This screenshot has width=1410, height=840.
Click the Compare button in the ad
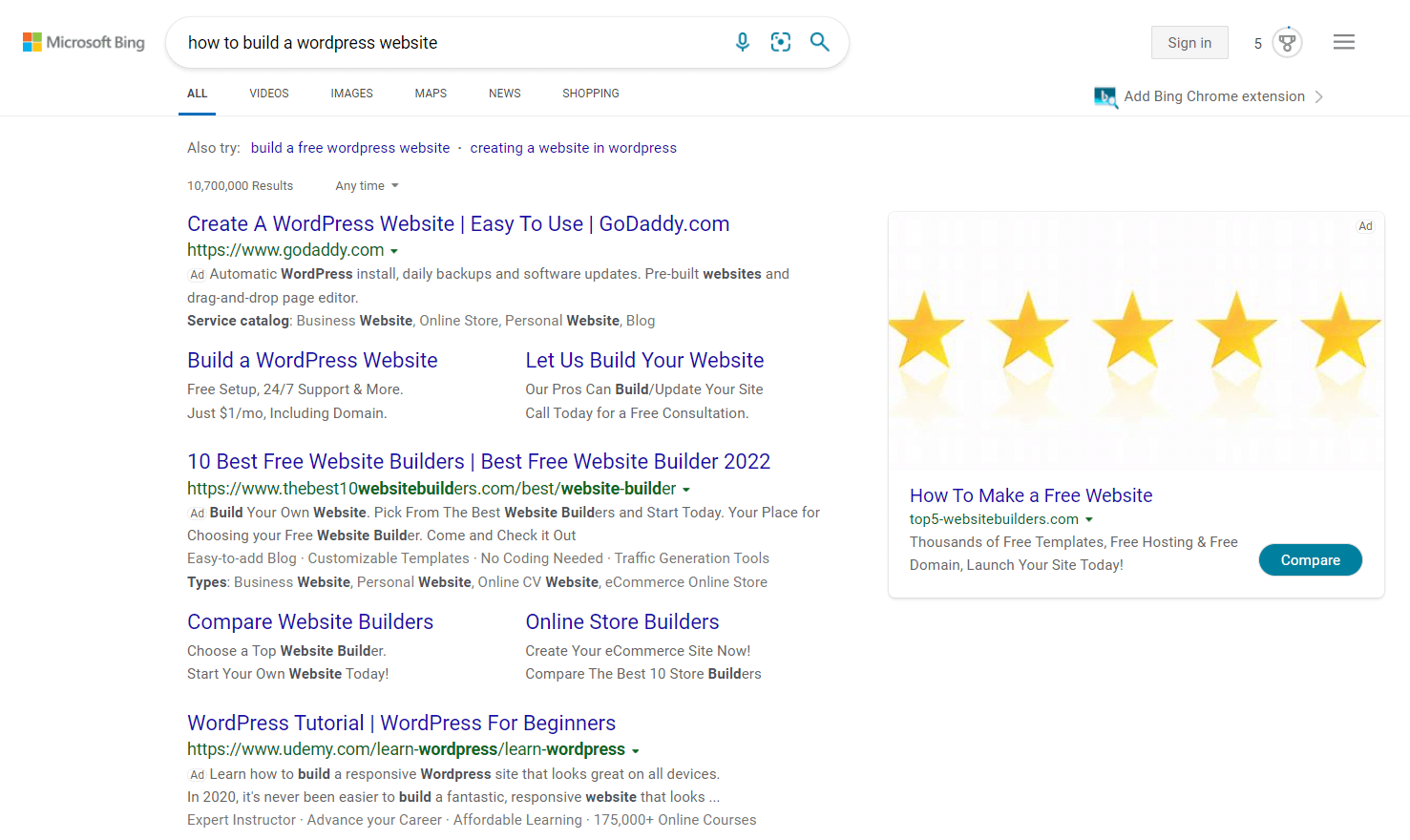[x=1310, y=560]
